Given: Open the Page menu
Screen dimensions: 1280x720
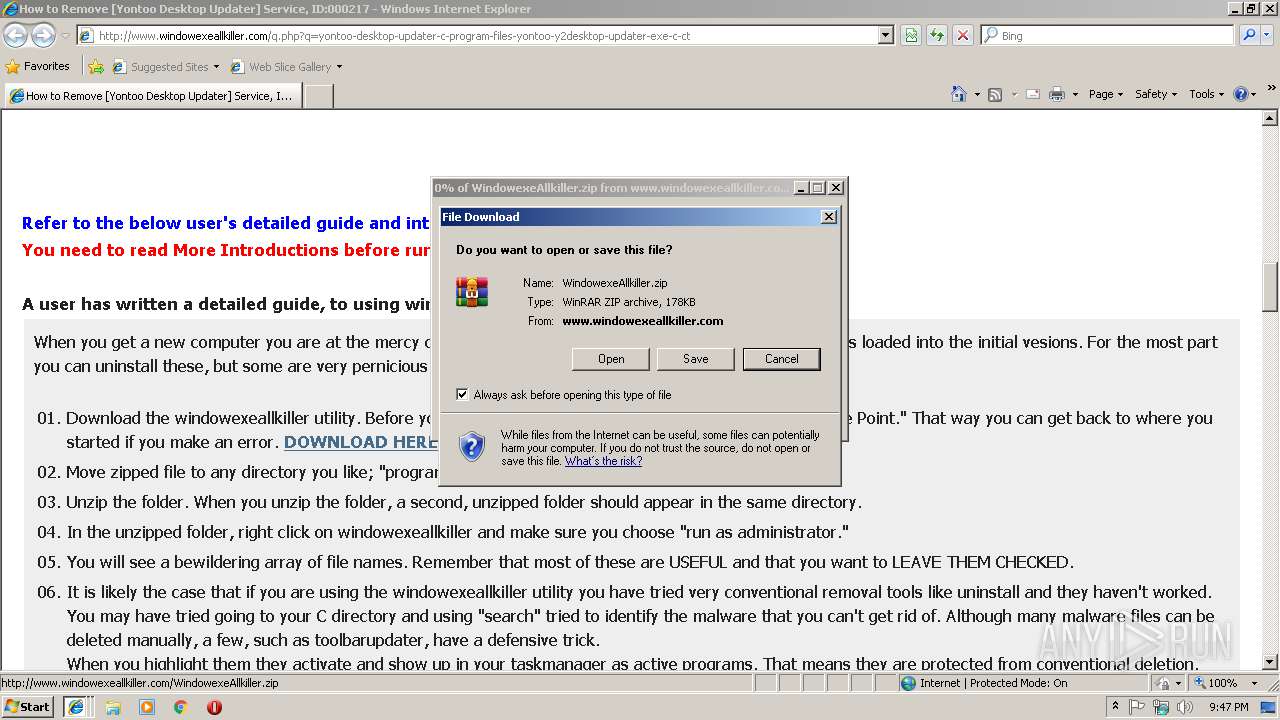Looking at the screenshot, I should coord(1106,94).
